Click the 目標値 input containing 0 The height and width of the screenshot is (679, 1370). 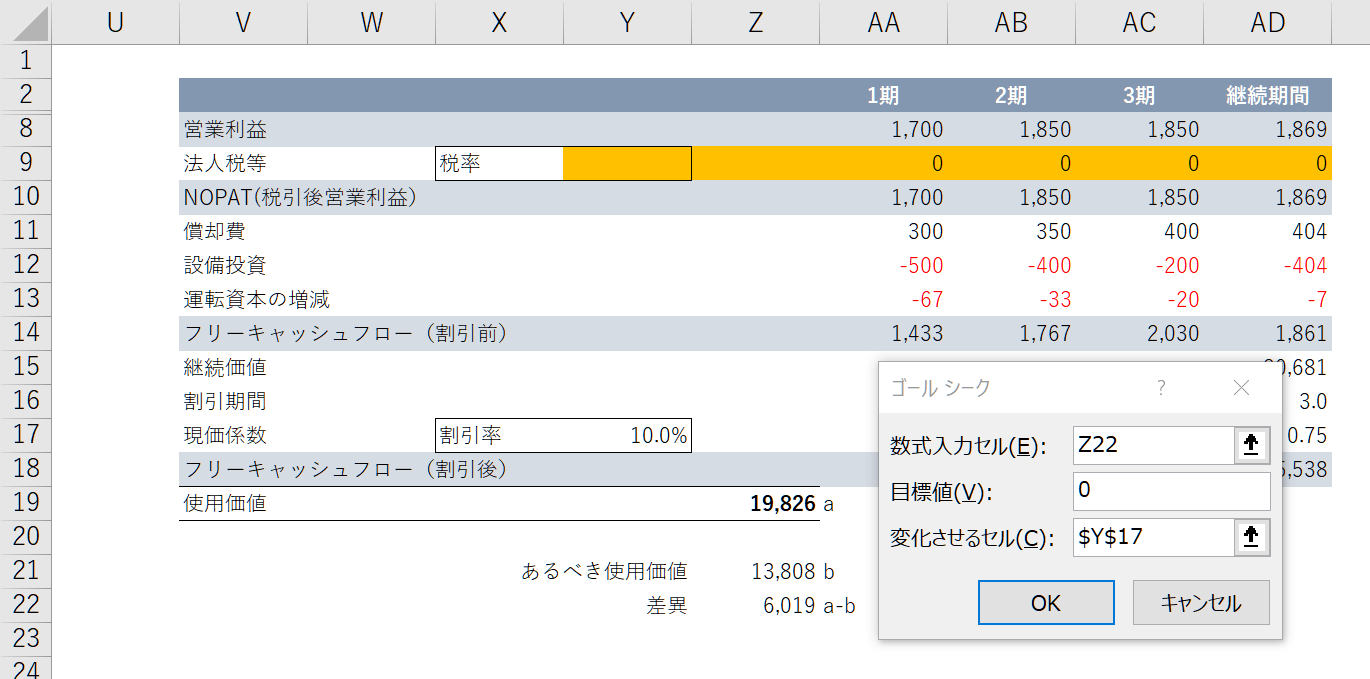coord(1170,491)
